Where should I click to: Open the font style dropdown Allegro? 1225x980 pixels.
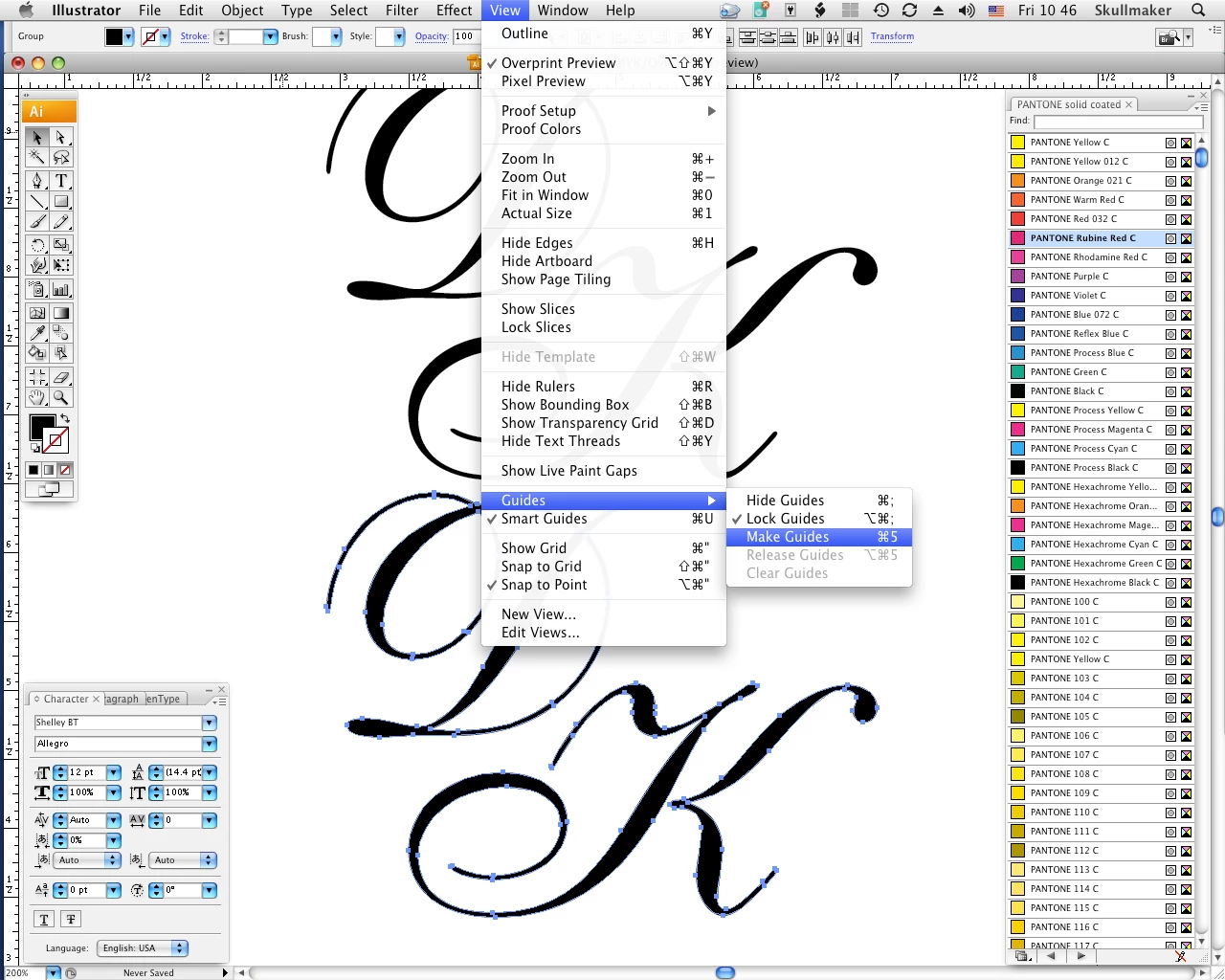pos(210,744)
